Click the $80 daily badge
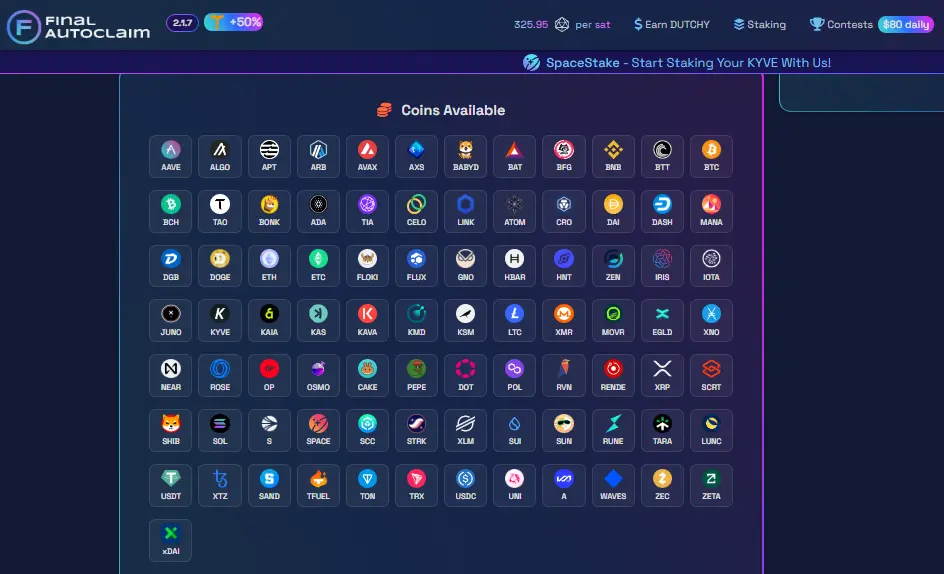The image size is (944, 574). [905, 25]
